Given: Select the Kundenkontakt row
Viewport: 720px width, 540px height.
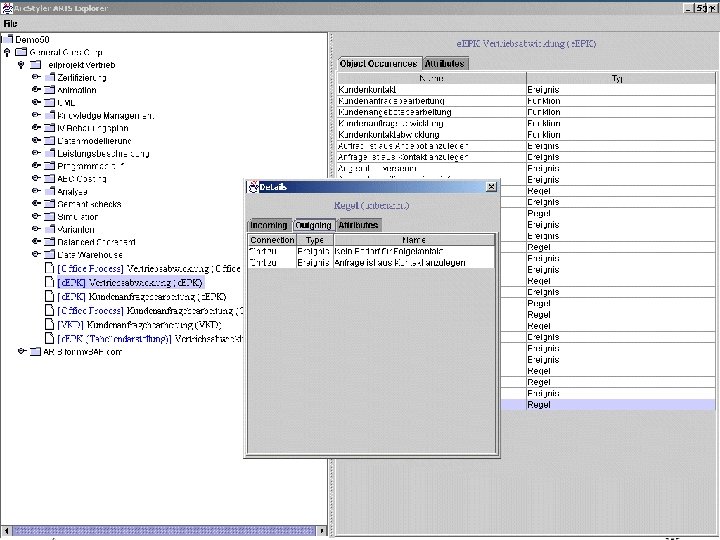Looking at the screenshot, I should tap(526, 90).
